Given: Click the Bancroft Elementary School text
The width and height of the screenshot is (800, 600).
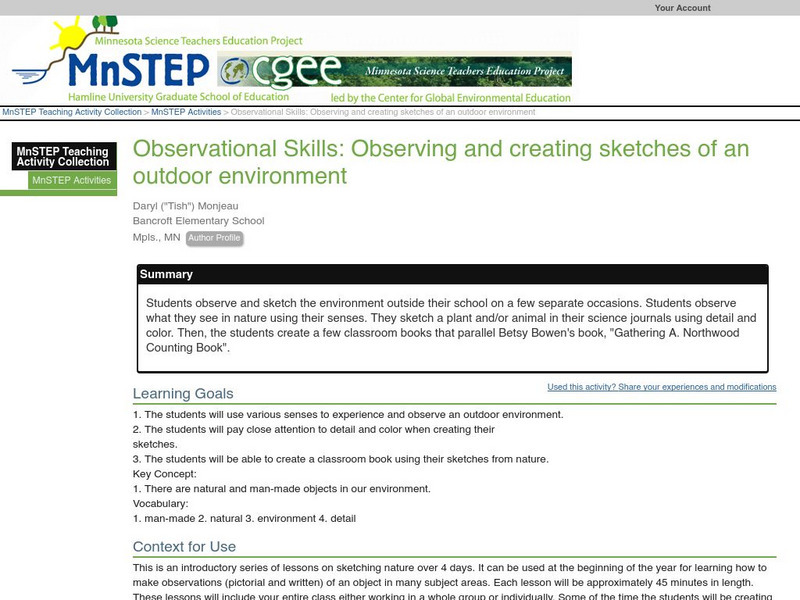Looking at the screenshot, I should click(198, 220).
